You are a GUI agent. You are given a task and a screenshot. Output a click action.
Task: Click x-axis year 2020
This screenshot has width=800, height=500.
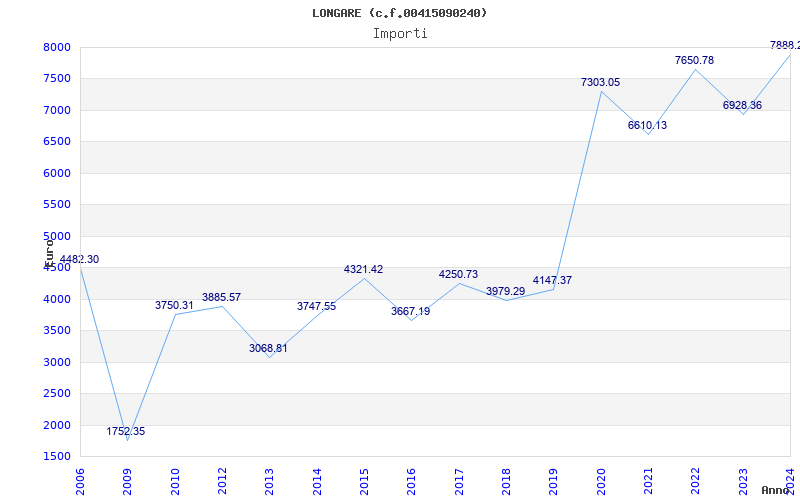point(601,481)
